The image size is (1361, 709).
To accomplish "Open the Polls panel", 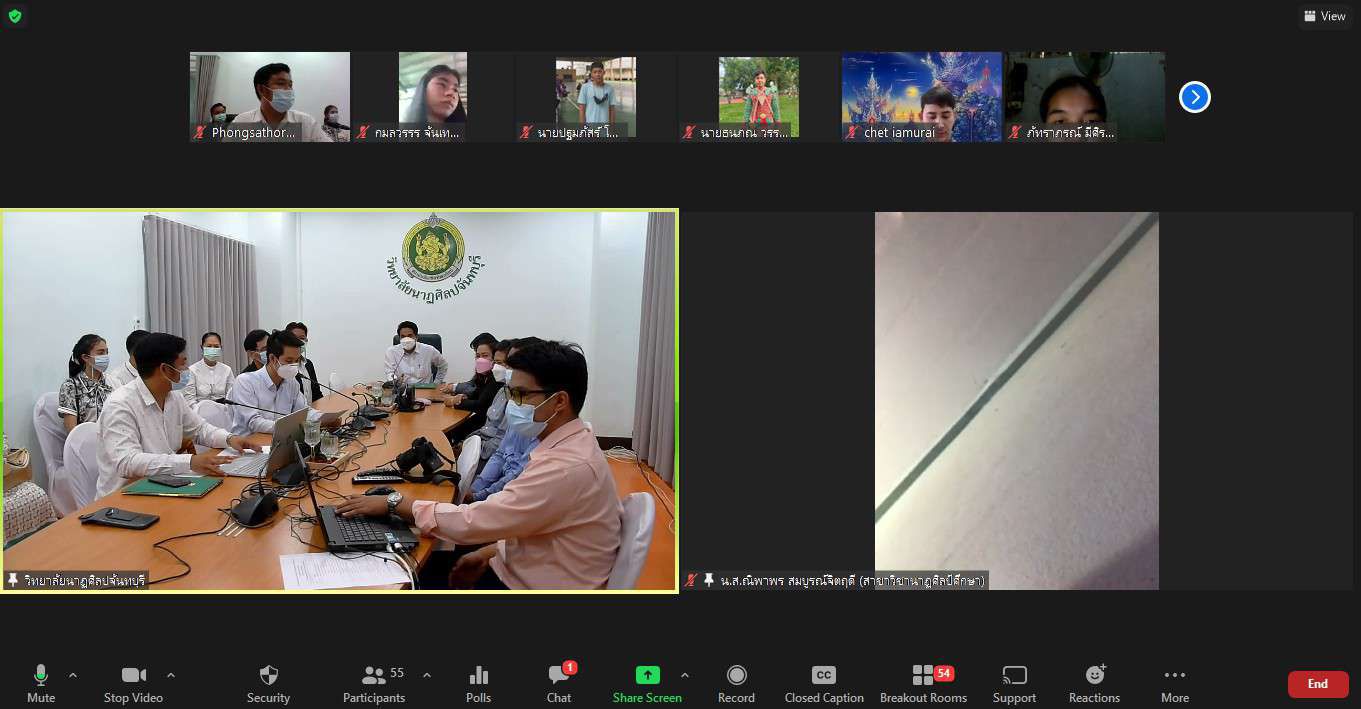I will [x=478, y=683].
